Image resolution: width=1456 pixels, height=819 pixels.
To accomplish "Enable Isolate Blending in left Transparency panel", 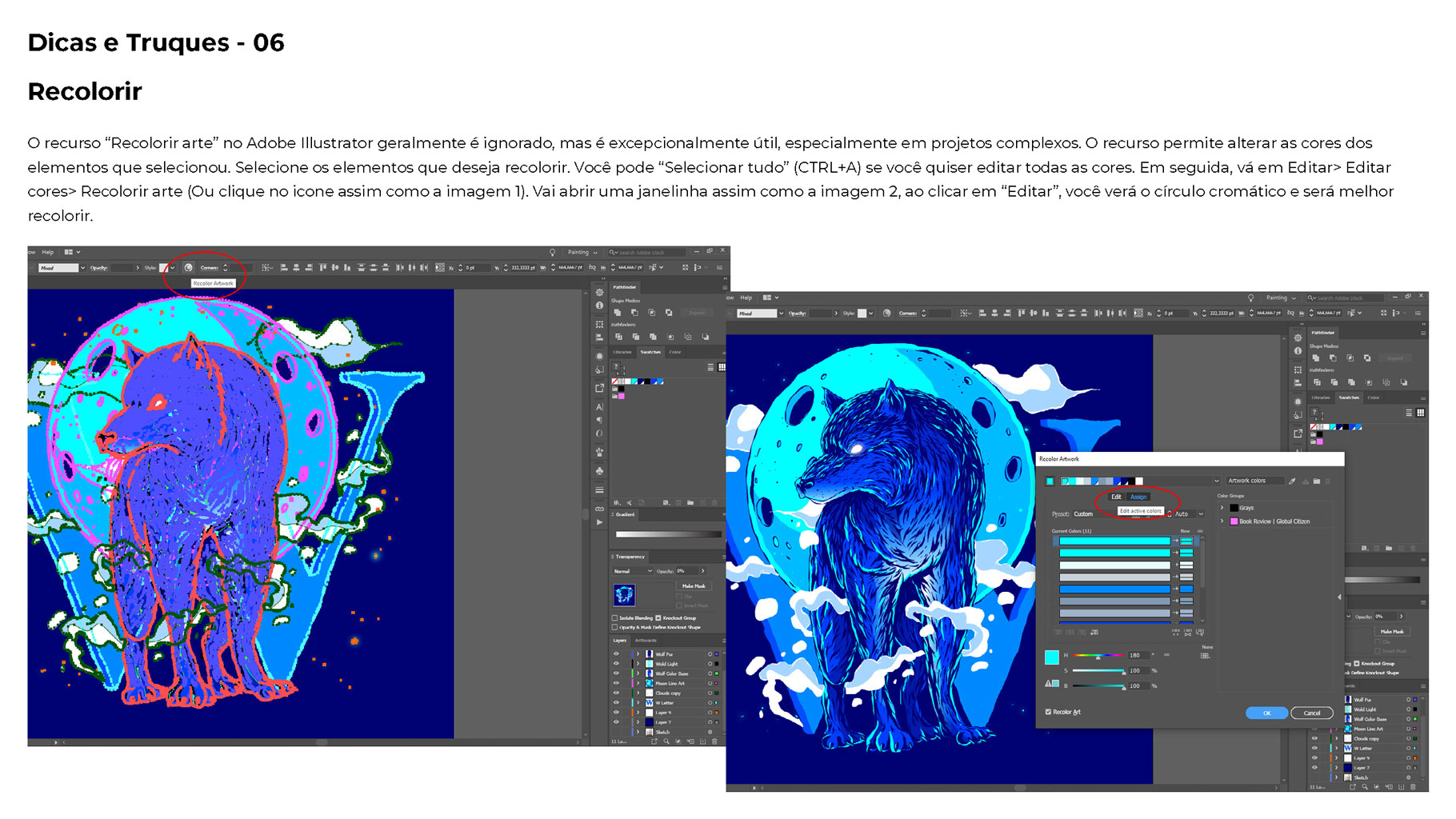I will point(614,618).
